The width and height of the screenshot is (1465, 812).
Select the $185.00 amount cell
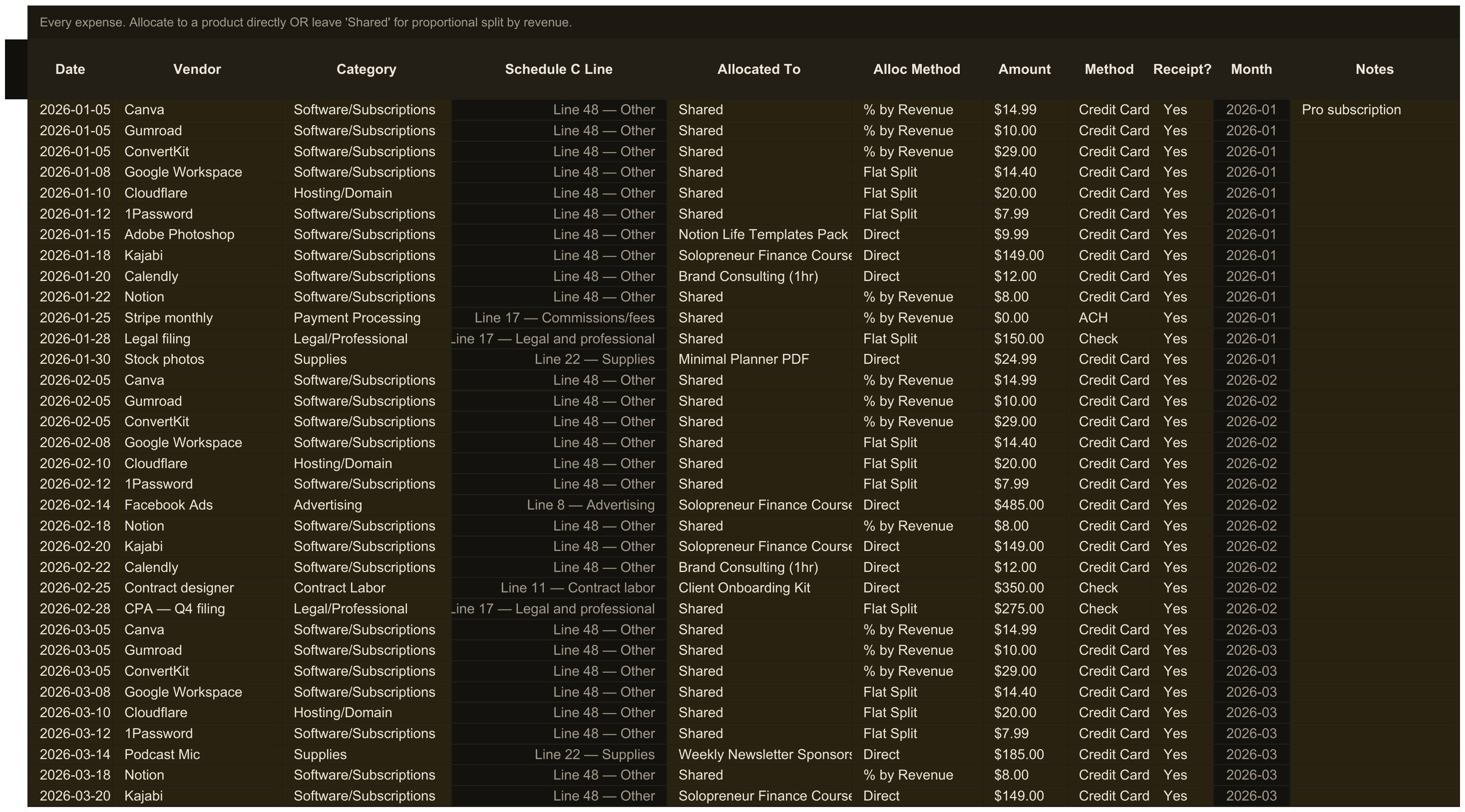point(1025,755)
